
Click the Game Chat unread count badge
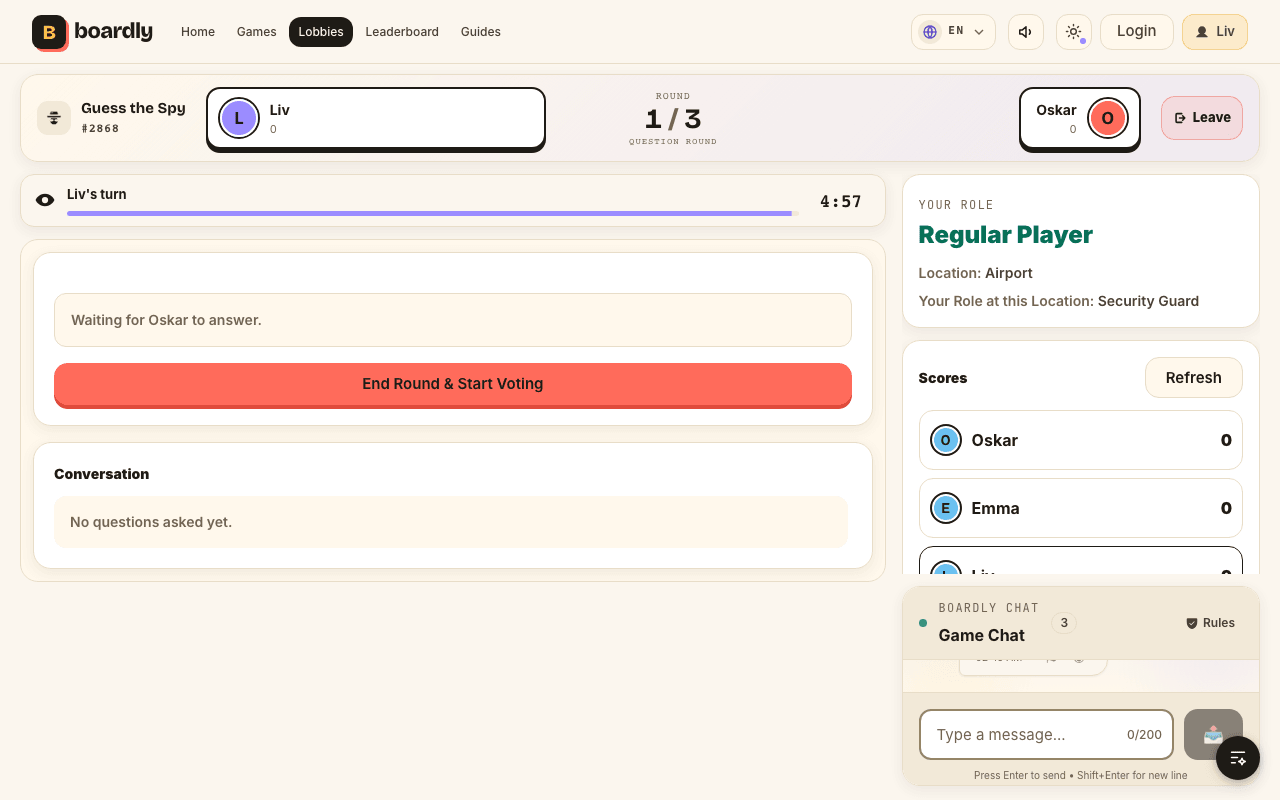(1064, 623)
